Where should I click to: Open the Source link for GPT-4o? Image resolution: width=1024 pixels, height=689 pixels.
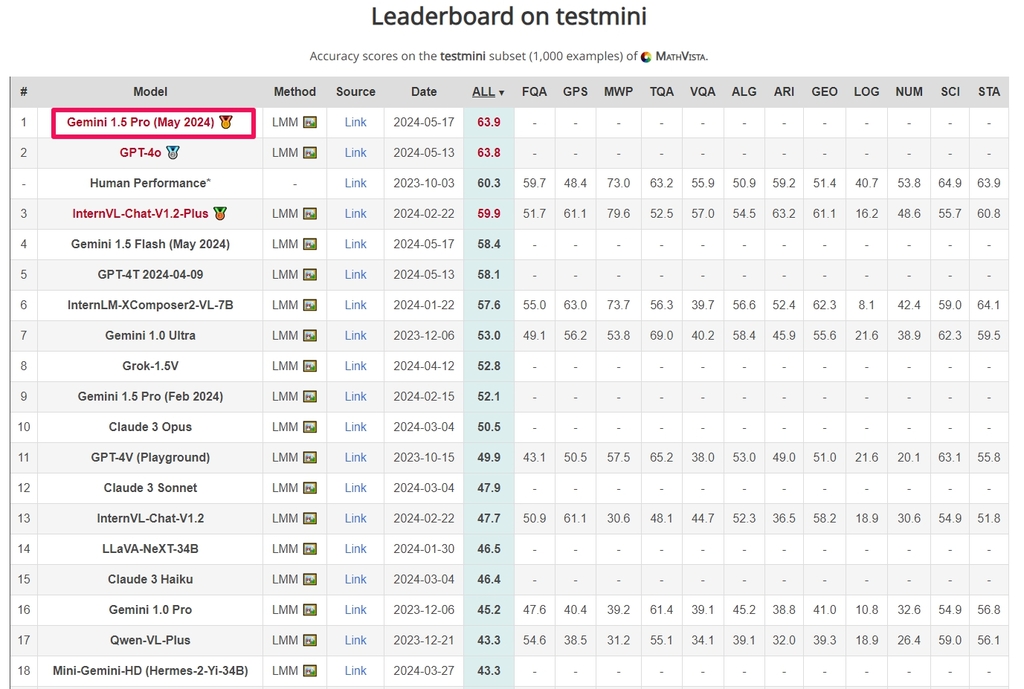tap(355, 152)
